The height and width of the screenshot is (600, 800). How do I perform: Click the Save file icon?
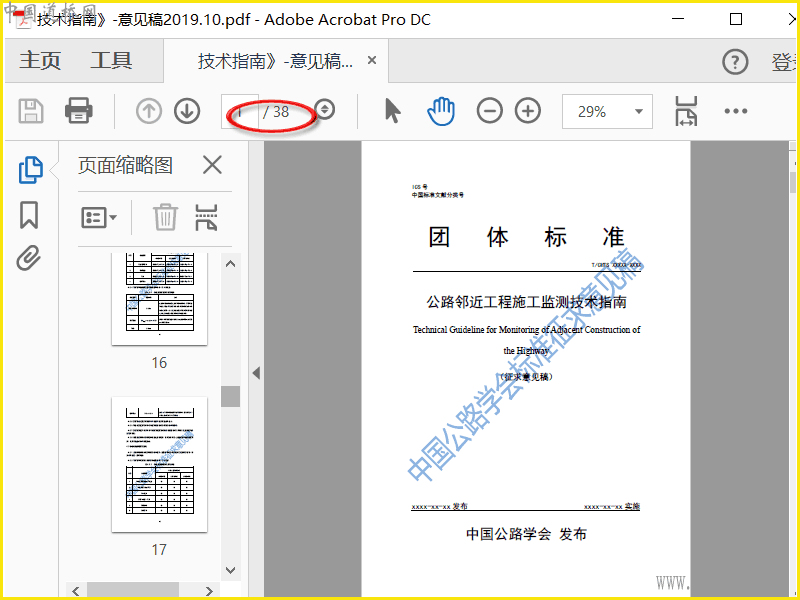tap(31, 111)
